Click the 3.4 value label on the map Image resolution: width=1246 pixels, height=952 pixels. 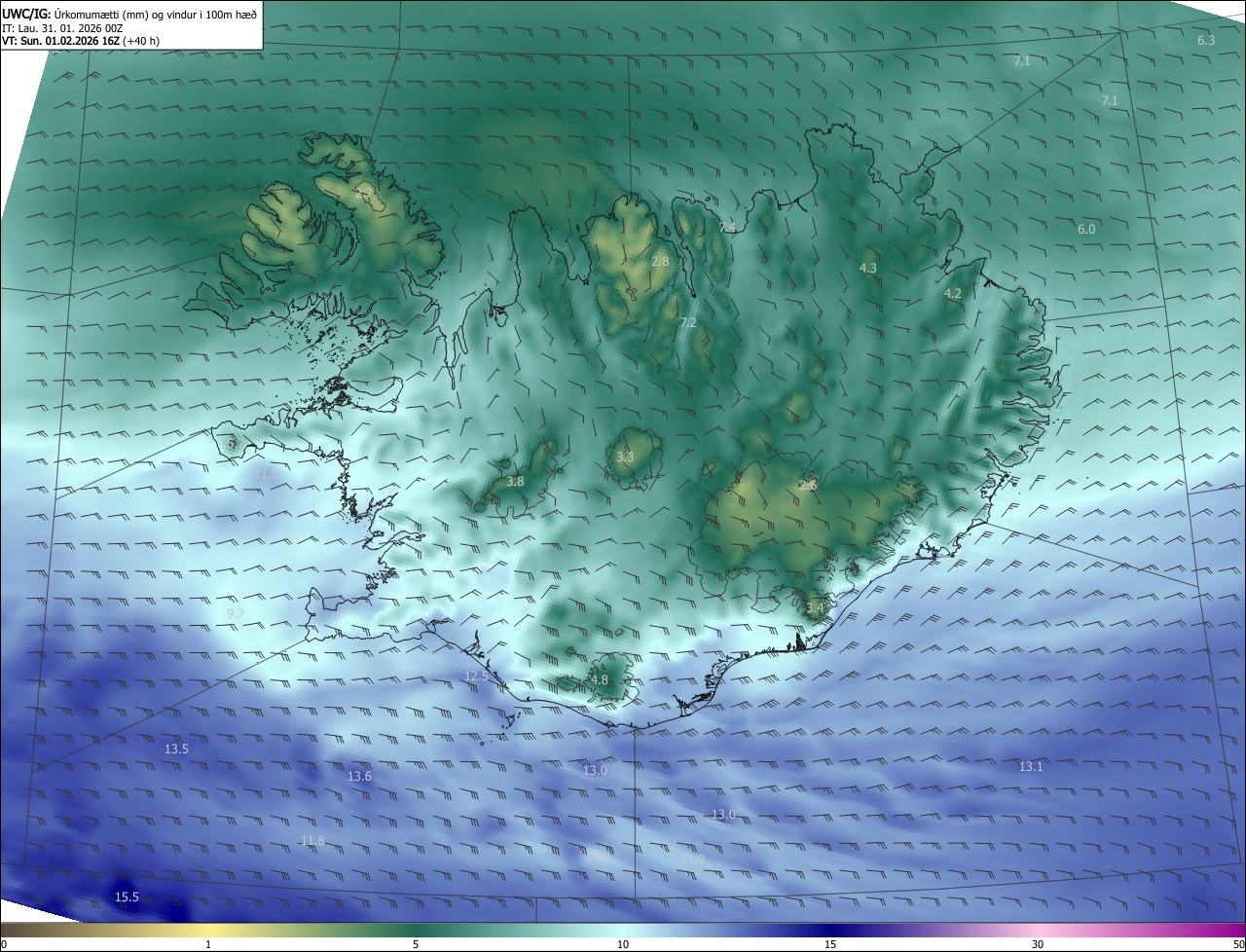click(x=815, y=608)
